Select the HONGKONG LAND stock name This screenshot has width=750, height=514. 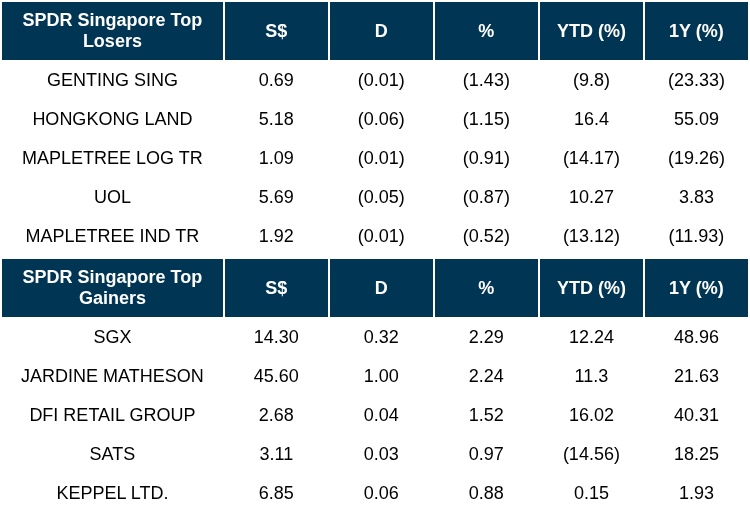coord(112,119)
